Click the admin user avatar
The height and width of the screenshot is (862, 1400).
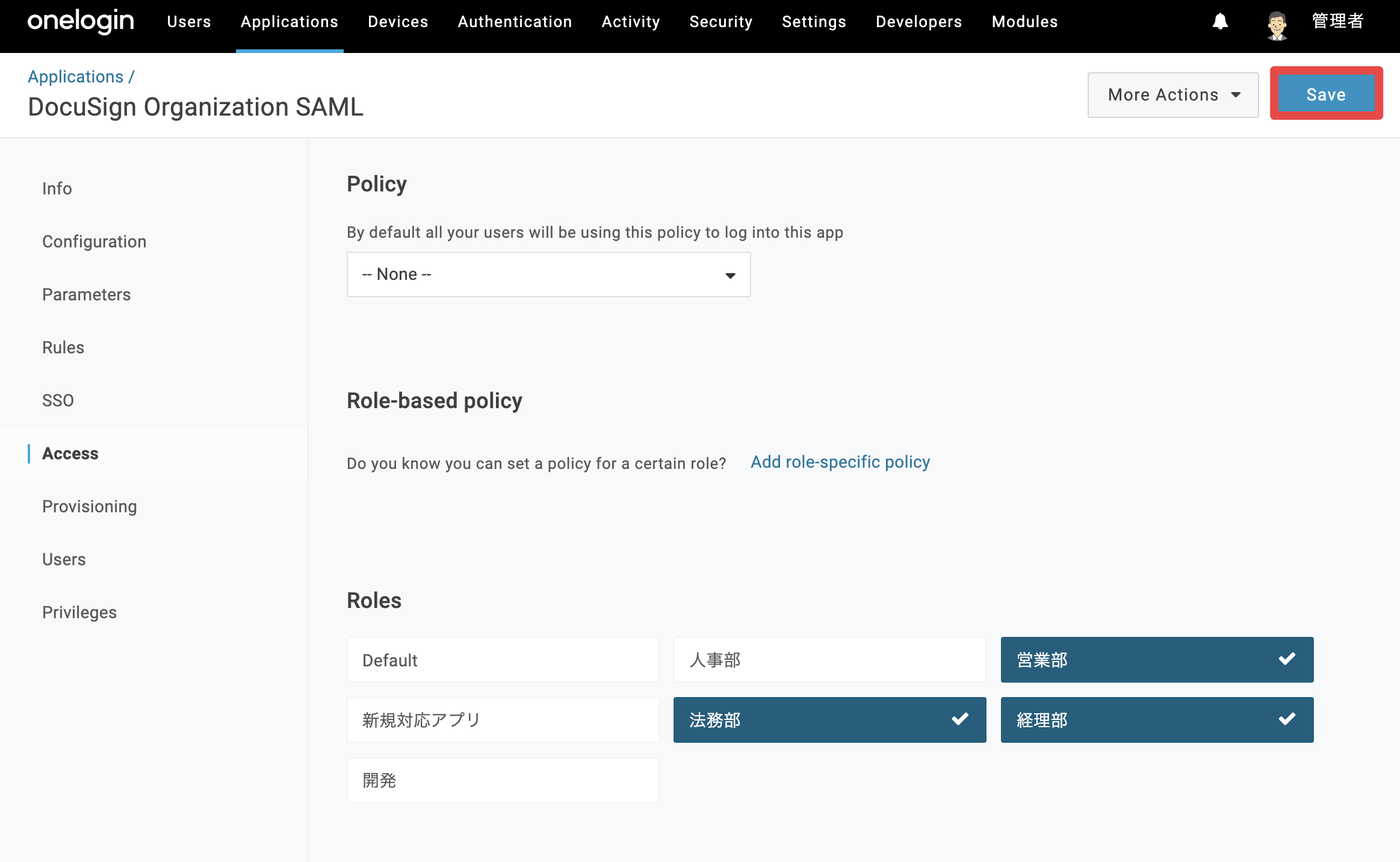tap(1277, 25)
